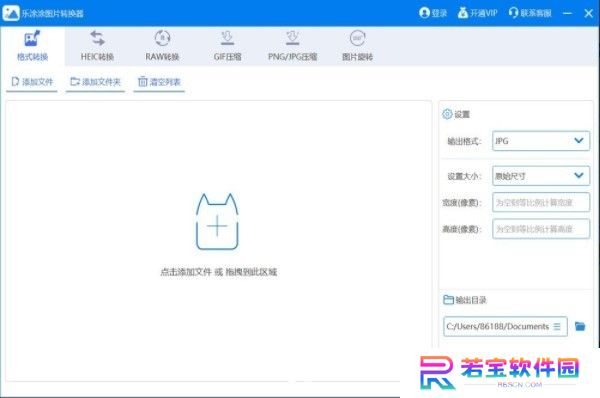This screenshot has width=600, height=398.
Task: Click the RAW circular icon
Action: (x=162, y=38)
